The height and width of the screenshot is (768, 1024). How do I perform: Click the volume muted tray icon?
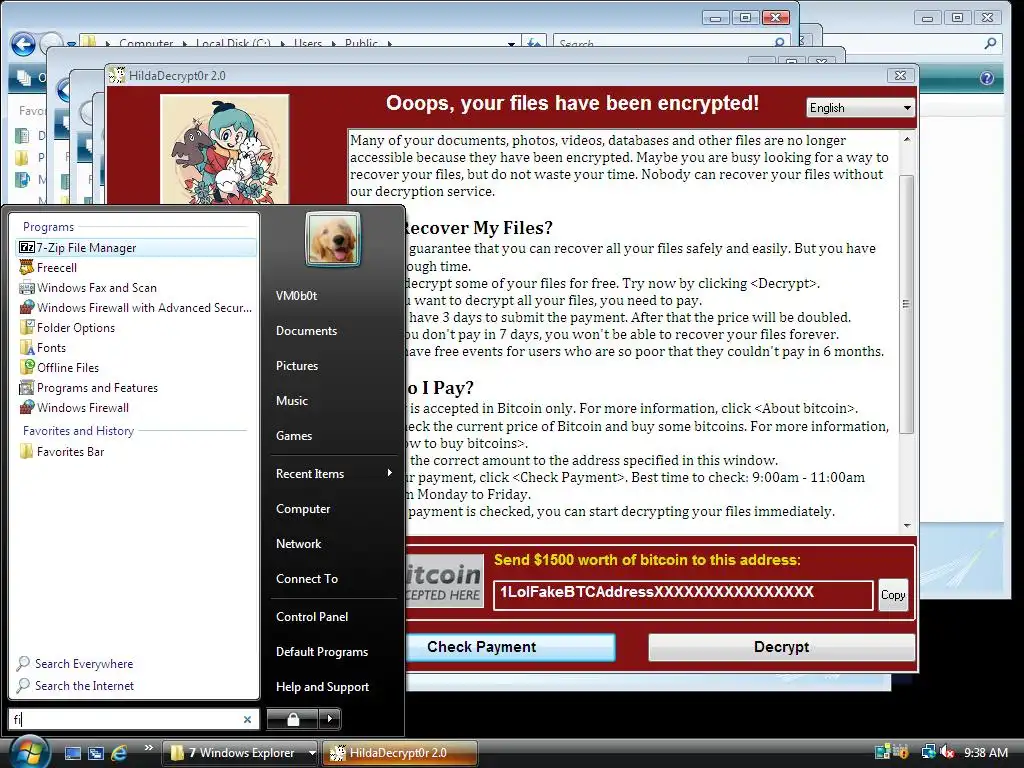(946, 753)
